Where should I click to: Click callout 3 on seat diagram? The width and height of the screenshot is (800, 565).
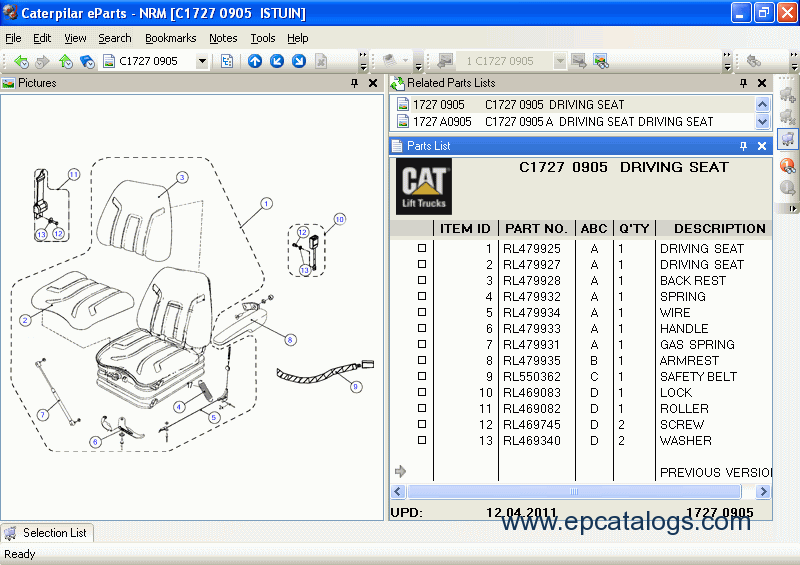pyautogui.click(x=182, y=177)
